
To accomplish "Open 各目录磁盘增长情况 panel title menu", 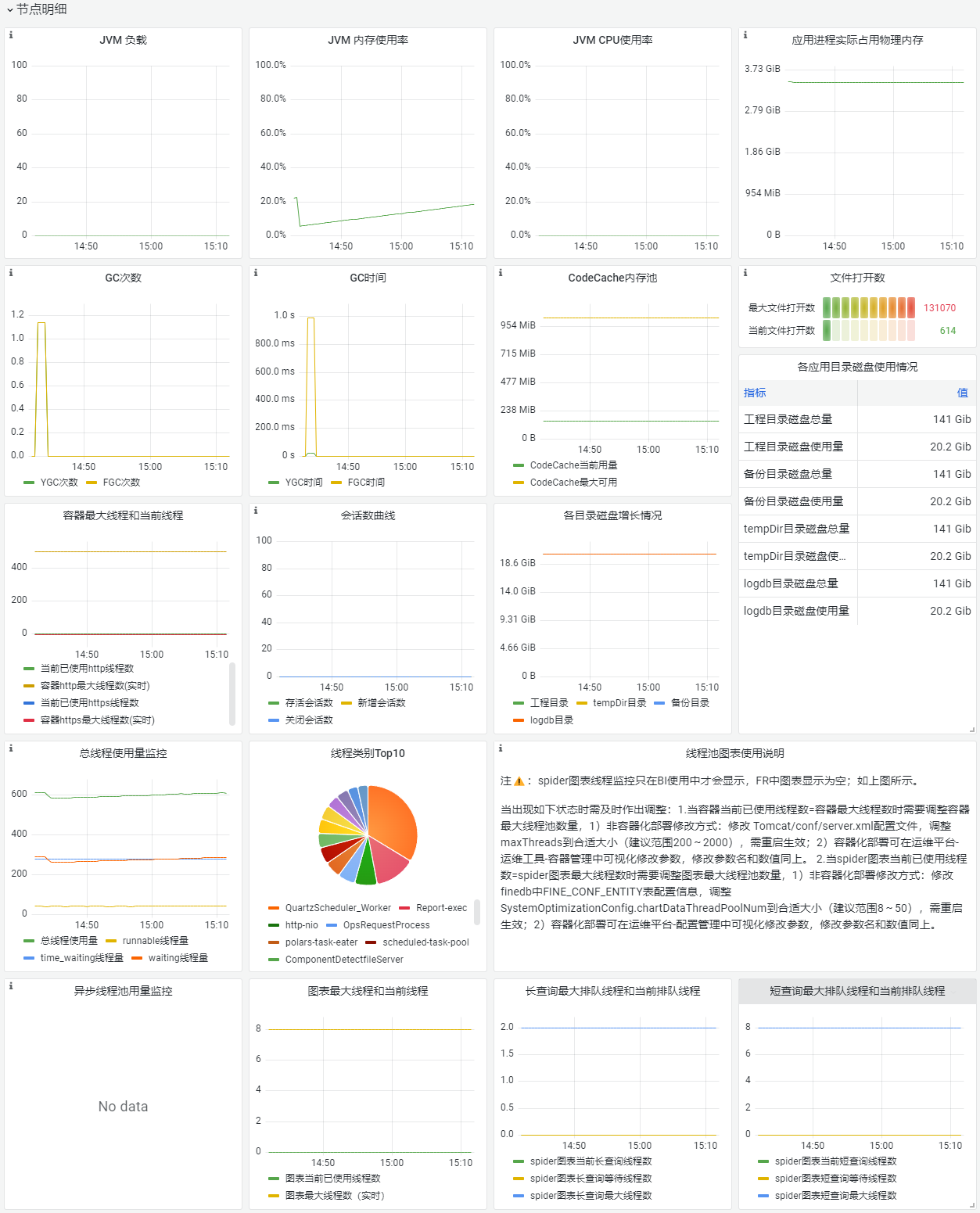I will [x=612, y=515].
